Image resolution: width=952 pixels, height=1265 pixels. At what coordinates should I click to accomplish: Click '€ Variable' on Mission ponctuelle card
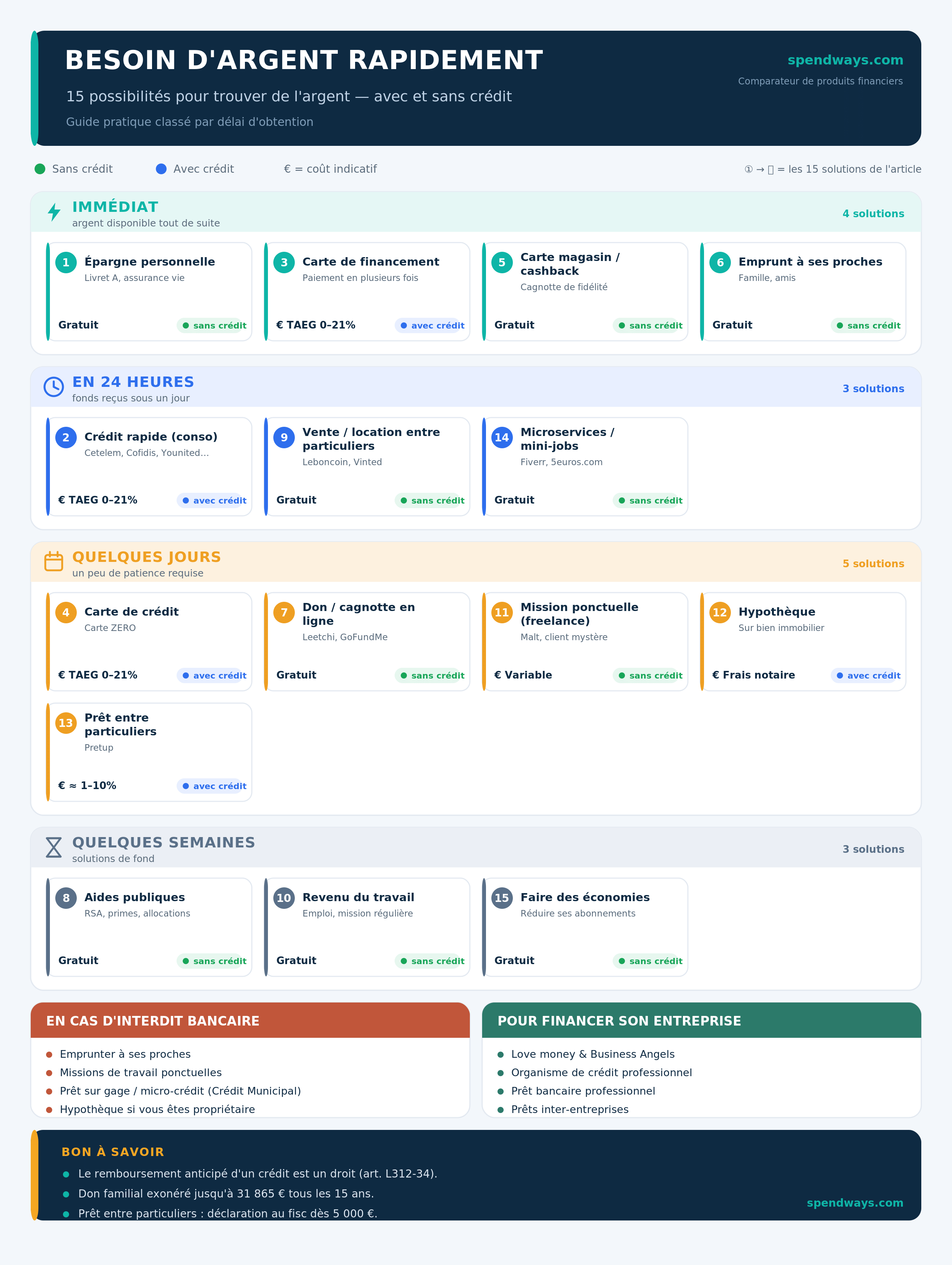click(x=523, y=675)
